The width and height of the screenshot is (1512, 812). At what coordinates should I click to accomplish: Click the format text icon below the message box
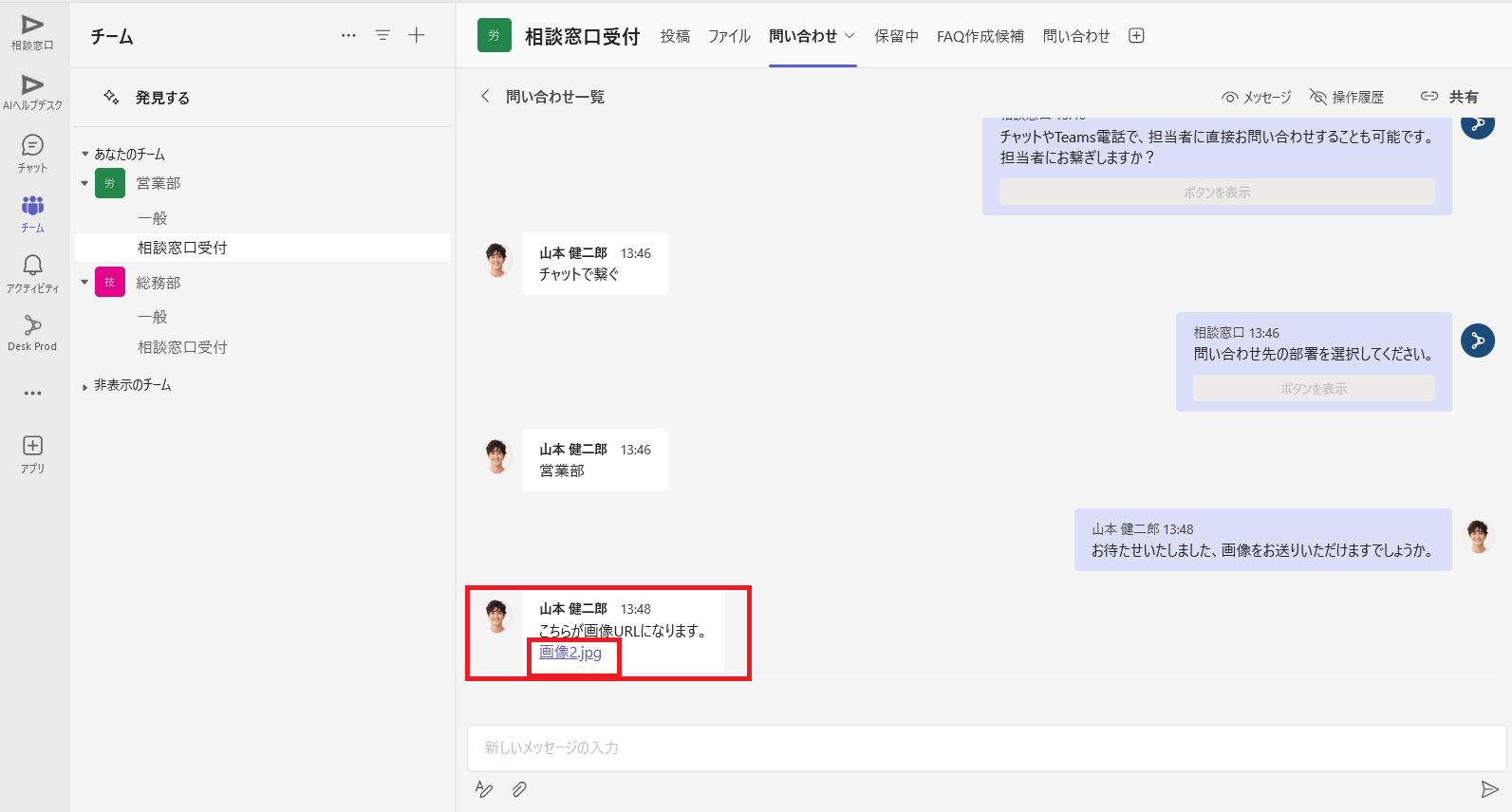pos(484,789)
